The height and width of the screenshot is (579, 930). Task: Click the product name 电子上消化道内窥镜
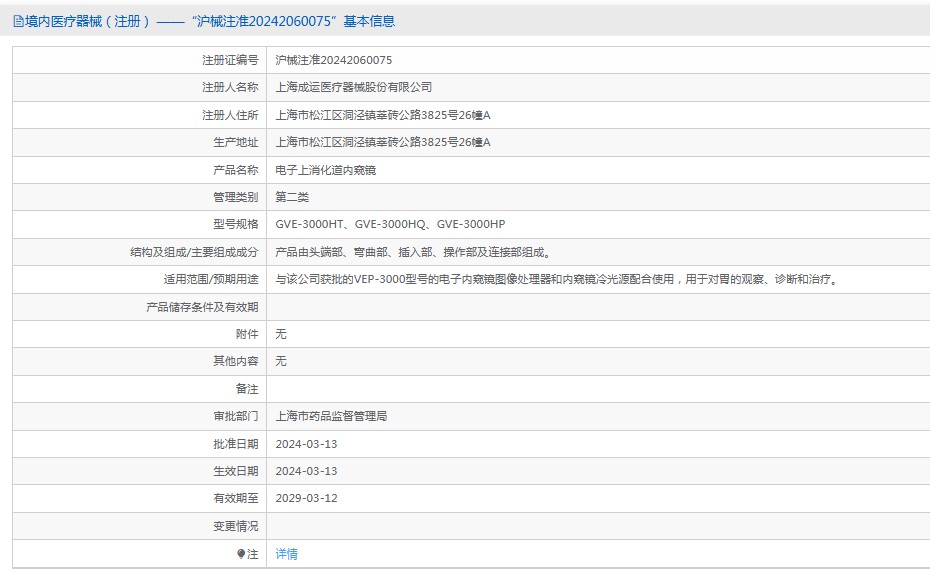(326, 170)
